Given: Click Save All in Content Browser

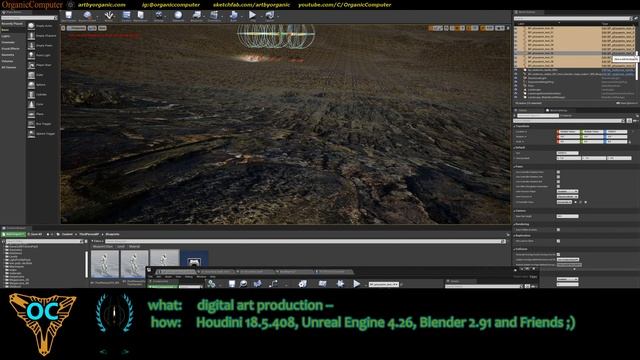Looking at the screenshot, I should click(36, 234).
